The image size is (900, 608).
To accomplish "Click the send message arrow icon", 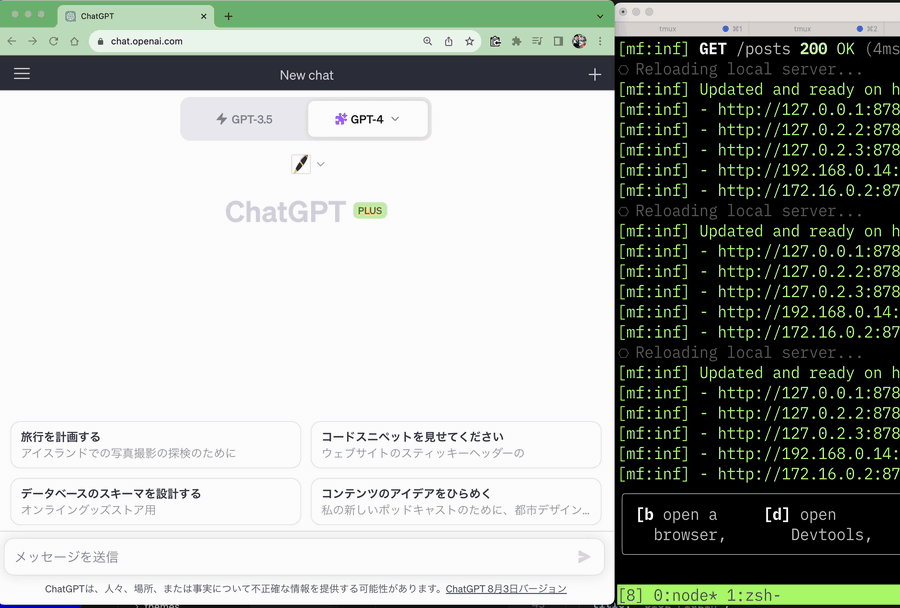I will point(584,557).
